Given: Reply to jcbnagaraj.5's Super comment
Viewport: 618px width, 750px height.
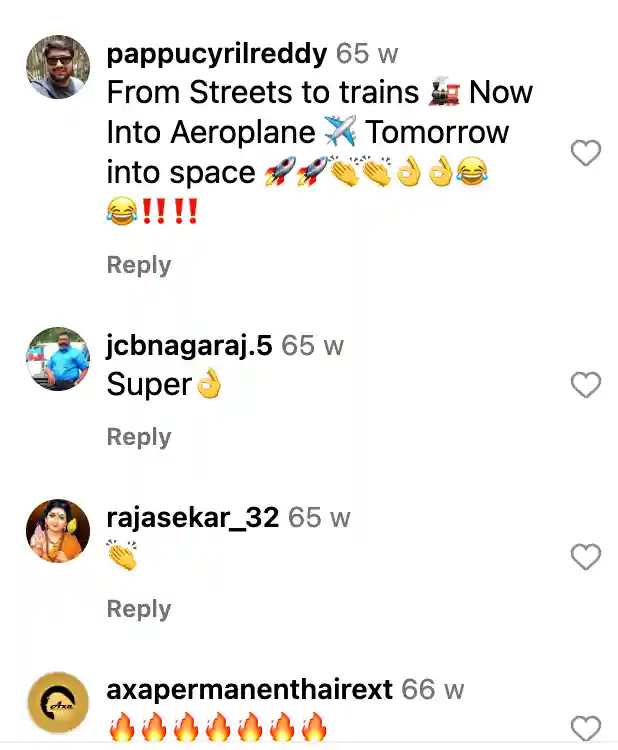Looking at the screenshot, I should (x=139, y=437).
